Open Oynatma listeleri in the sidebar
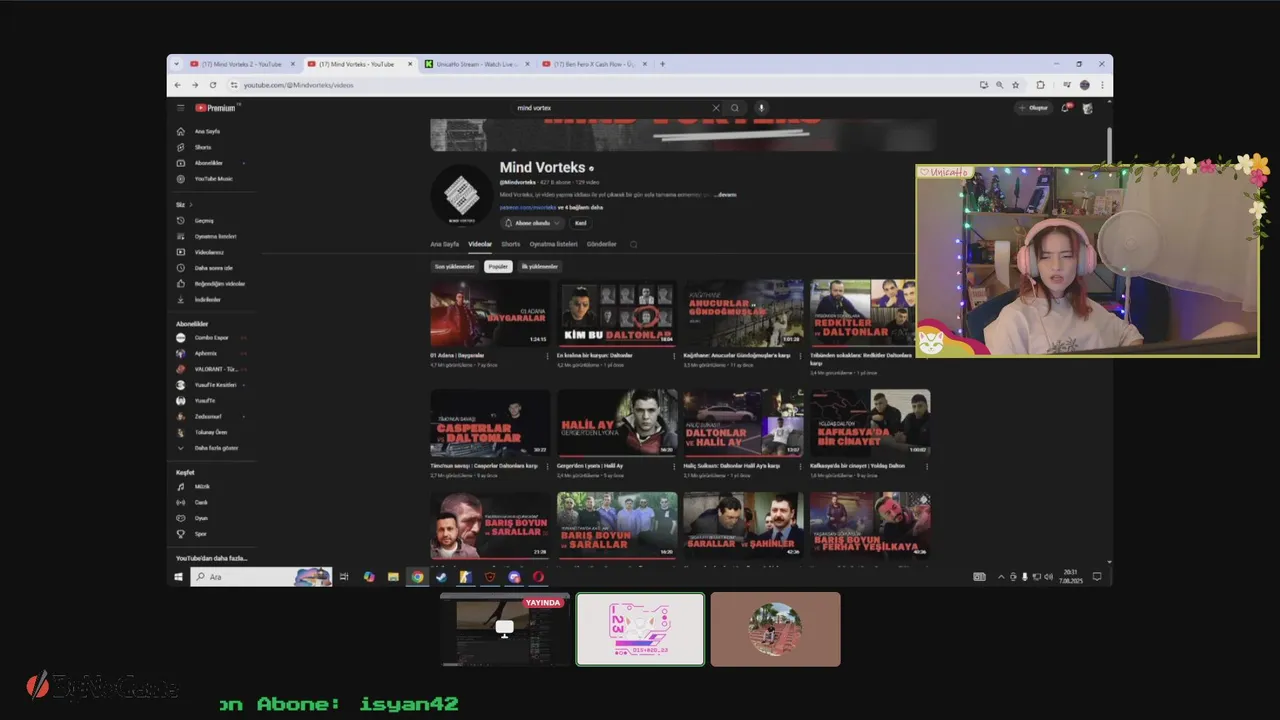 [215, 236]
